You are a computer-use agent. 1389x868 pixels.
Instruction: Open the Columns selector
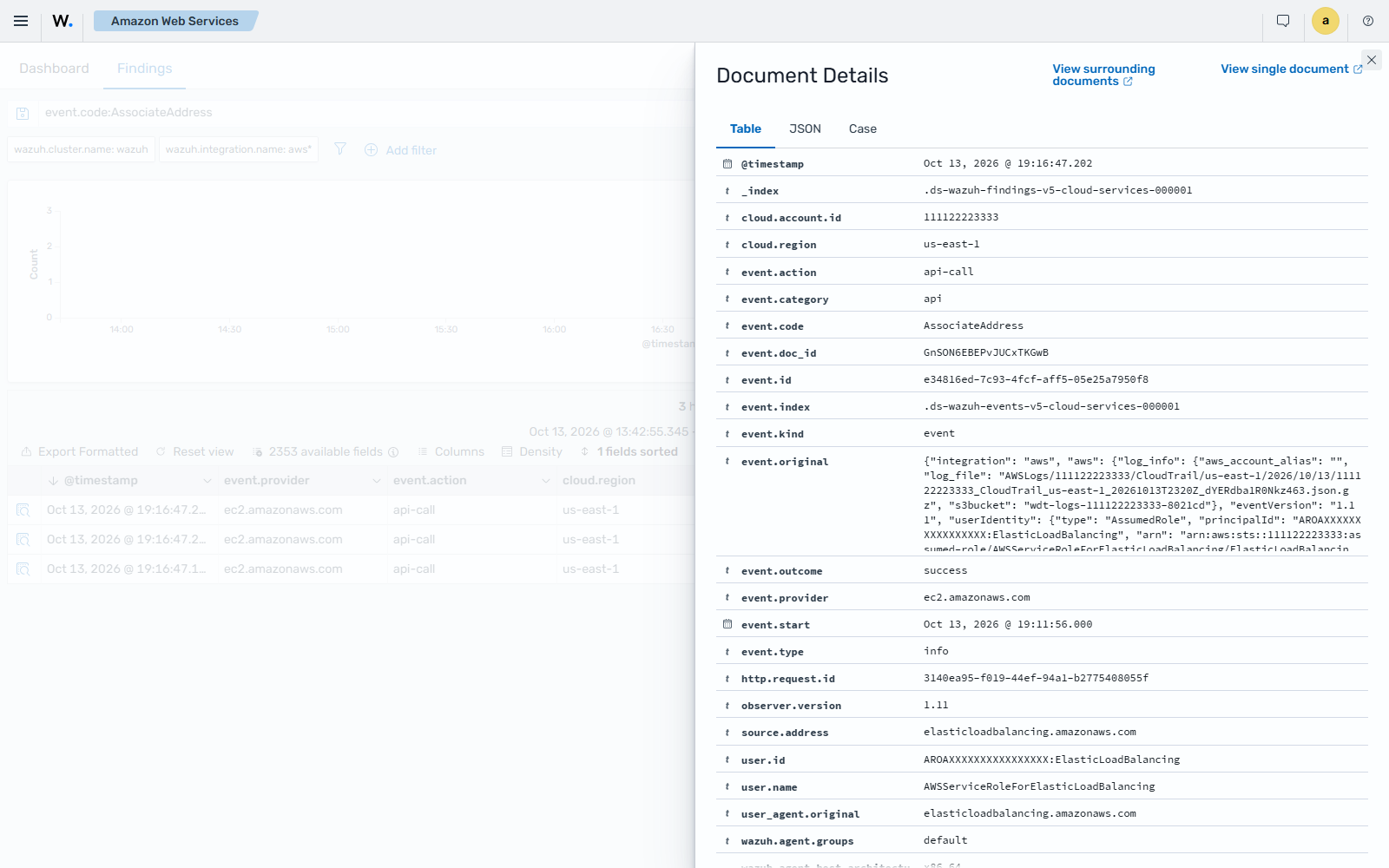coord(451,451)
